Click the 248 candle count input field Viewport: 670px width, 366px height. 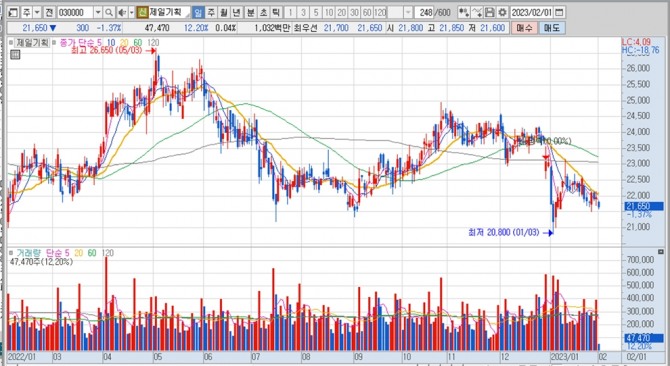[x=425, y=12]
